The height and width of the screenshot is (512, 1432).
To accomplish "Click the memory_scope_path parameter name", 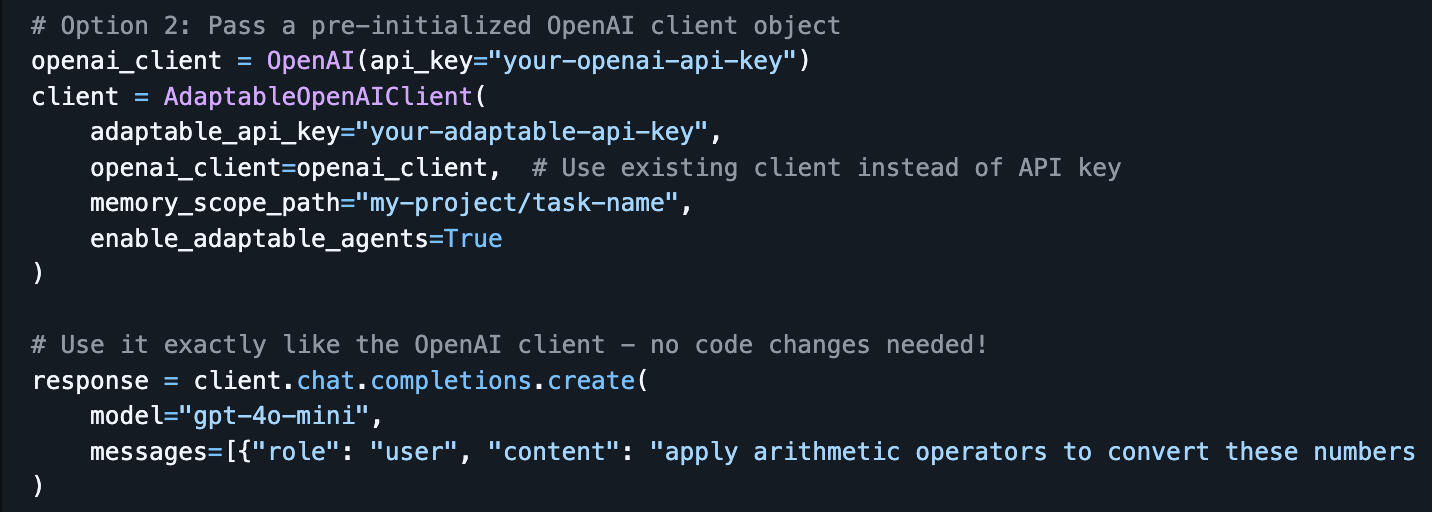I will point(214,204).
